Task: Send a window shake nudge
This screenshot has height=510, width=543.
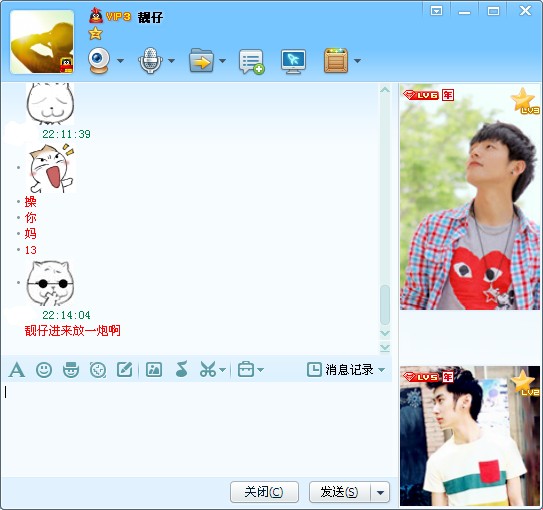Action: (x=98, y=370)
